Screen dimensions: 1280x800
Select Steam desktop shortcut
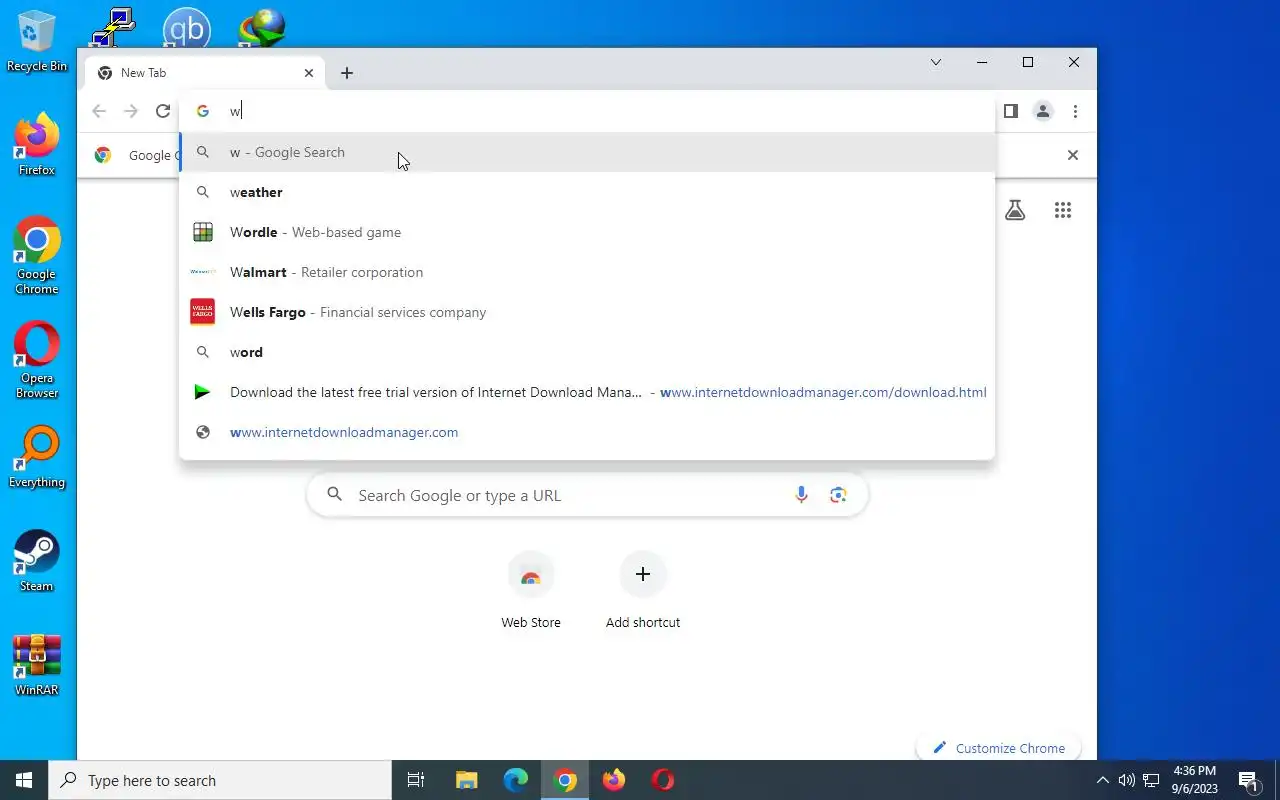(x=37, y=561)
